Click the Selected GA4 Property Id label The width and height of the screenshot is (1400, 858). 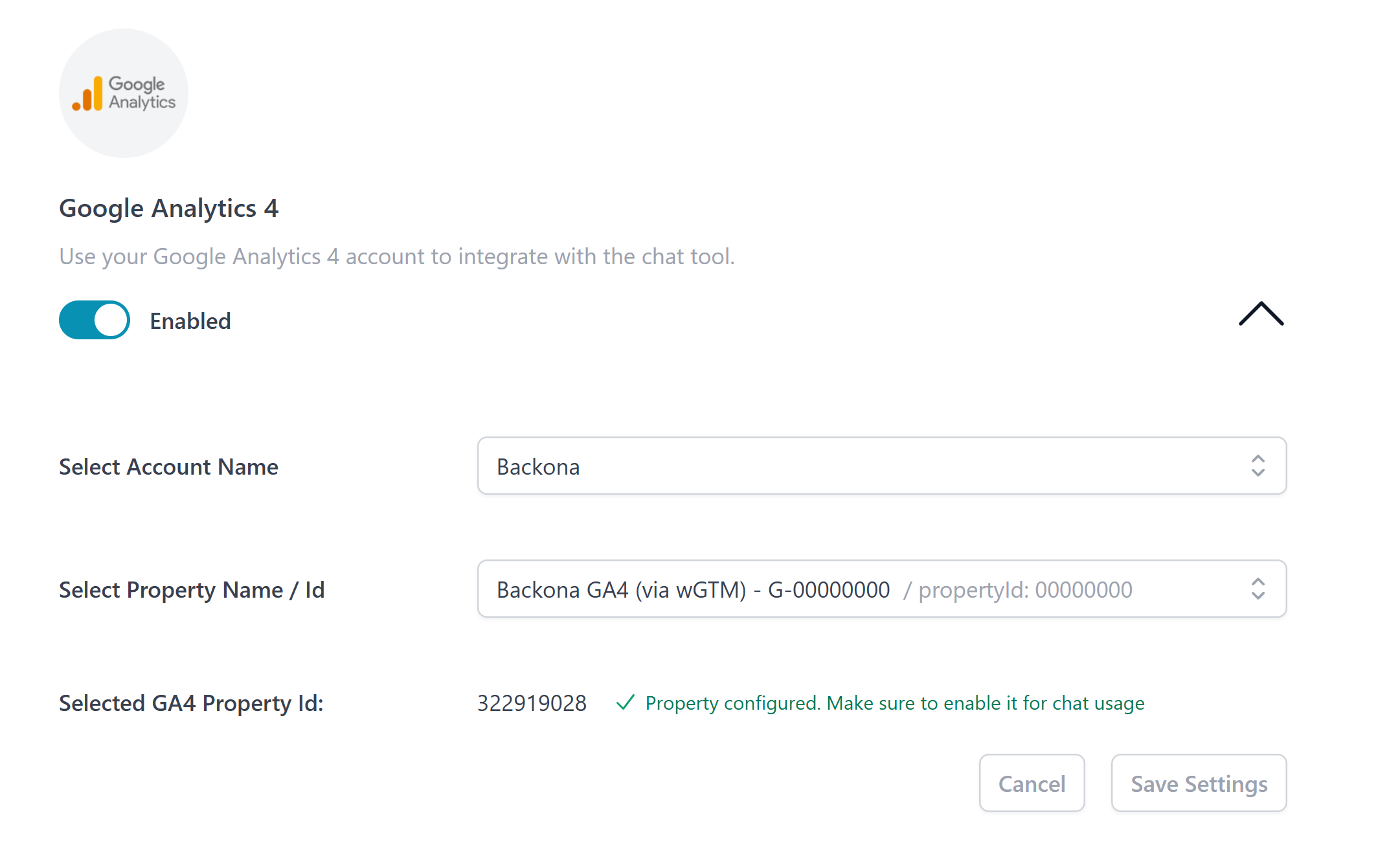[191, 703]
